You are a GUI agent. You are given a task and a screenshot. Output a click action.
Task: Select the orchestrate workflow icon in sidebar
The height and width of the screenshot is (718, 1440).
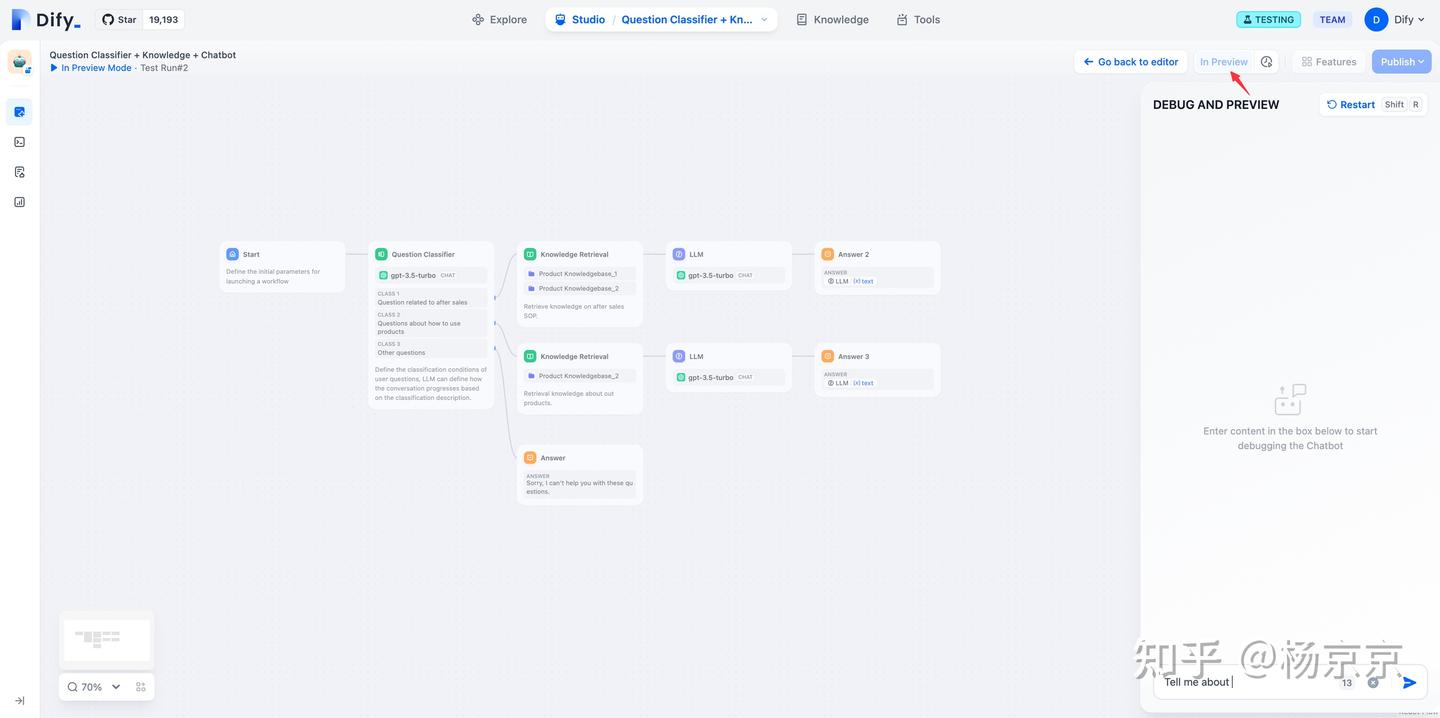click(19, 112)
